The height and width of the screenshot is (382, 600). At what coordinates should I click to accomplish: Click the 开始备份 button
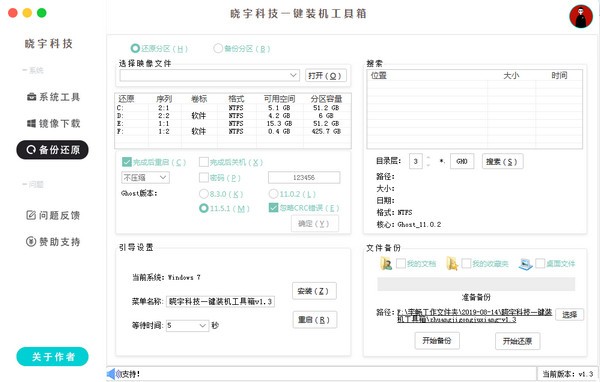coord(437,340)
